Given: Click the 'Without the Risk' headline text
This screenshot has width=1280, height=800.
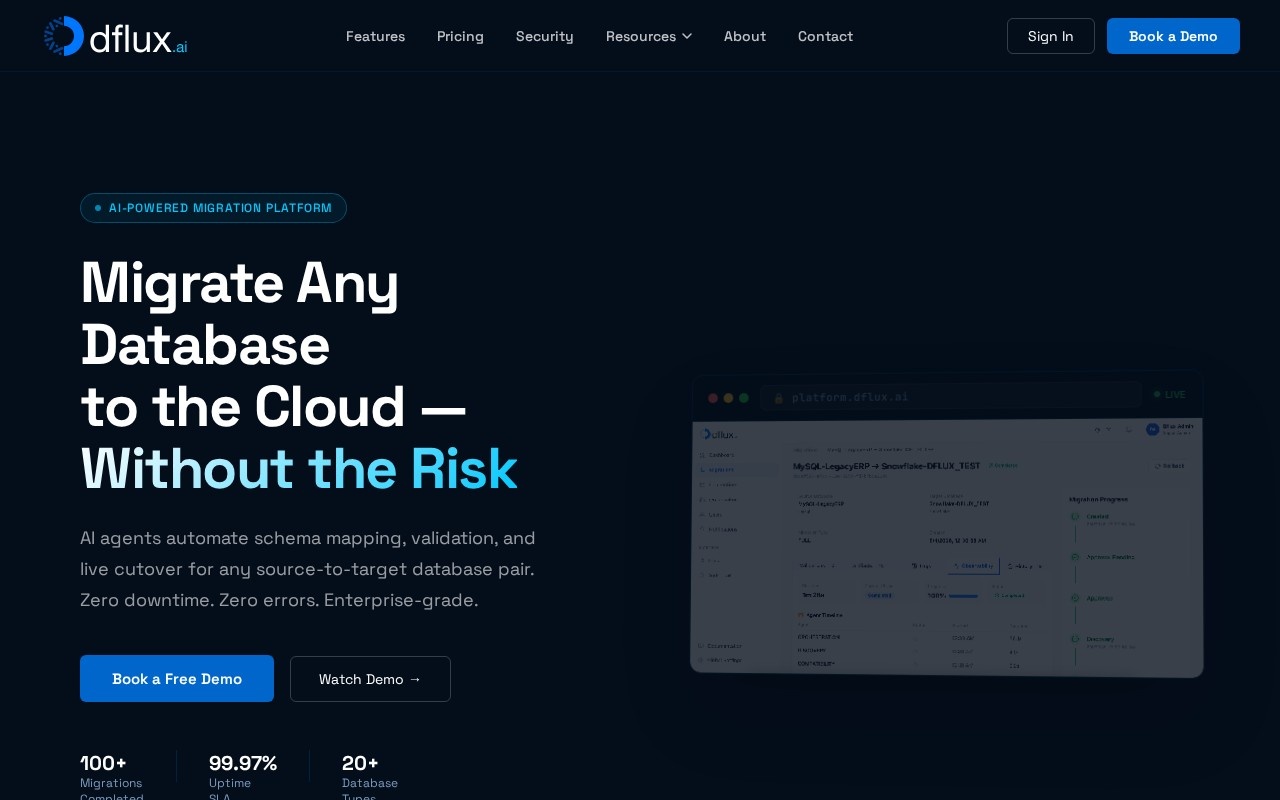Looking at the screenshot, I should click(x=299, y=468).
